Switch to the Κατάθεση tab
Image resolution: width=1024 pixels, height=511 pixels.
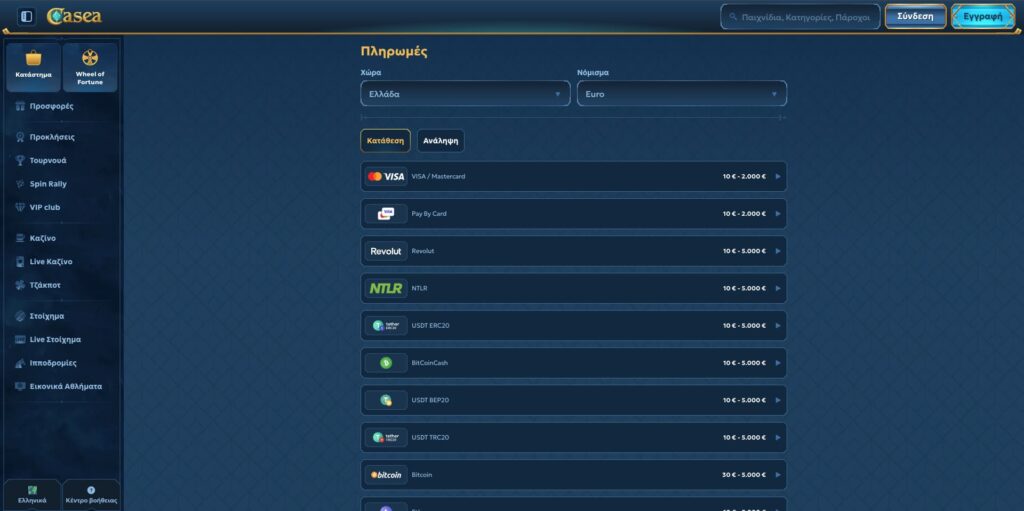(x=385, y=141)
